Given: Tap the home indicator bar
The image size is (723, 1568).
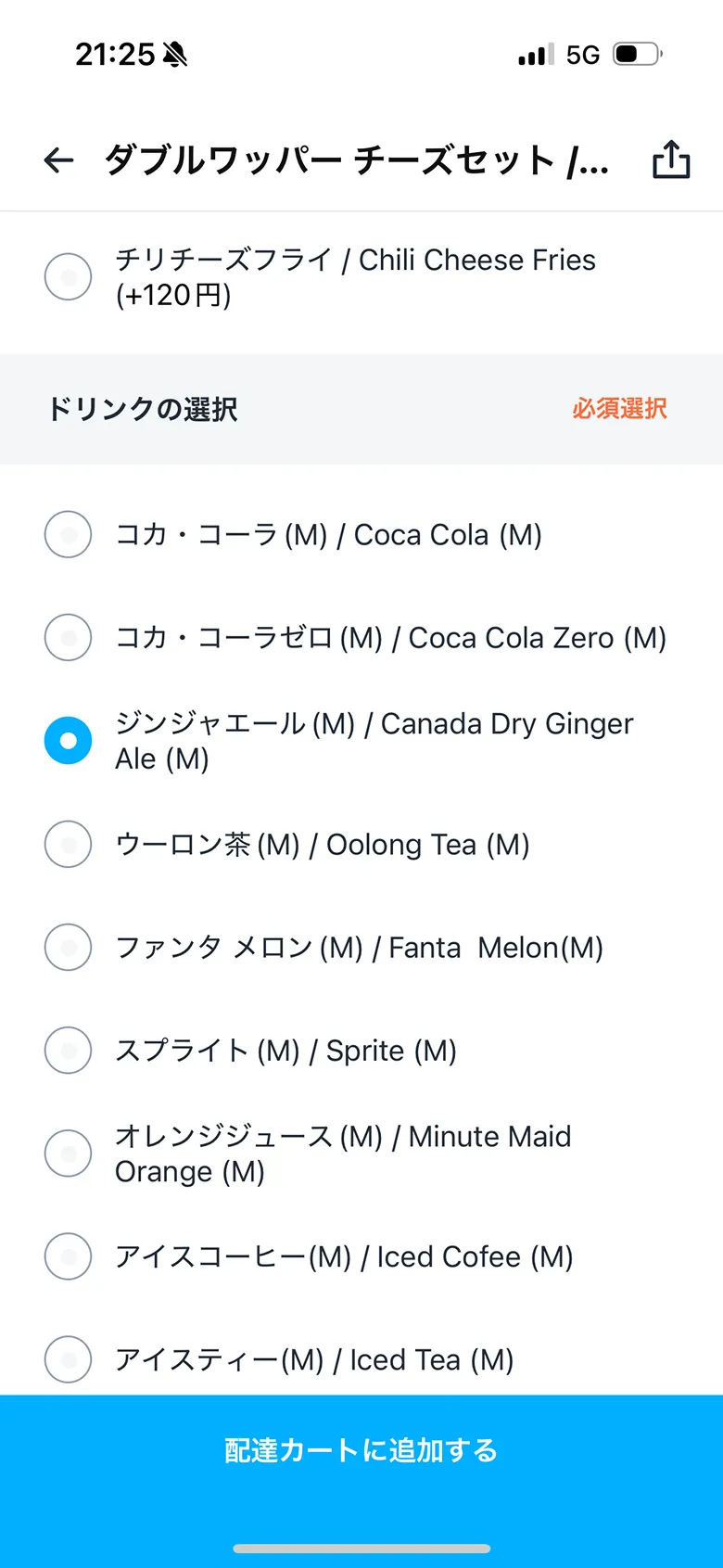Looking at the screenshot, I should click(361, 1549).
